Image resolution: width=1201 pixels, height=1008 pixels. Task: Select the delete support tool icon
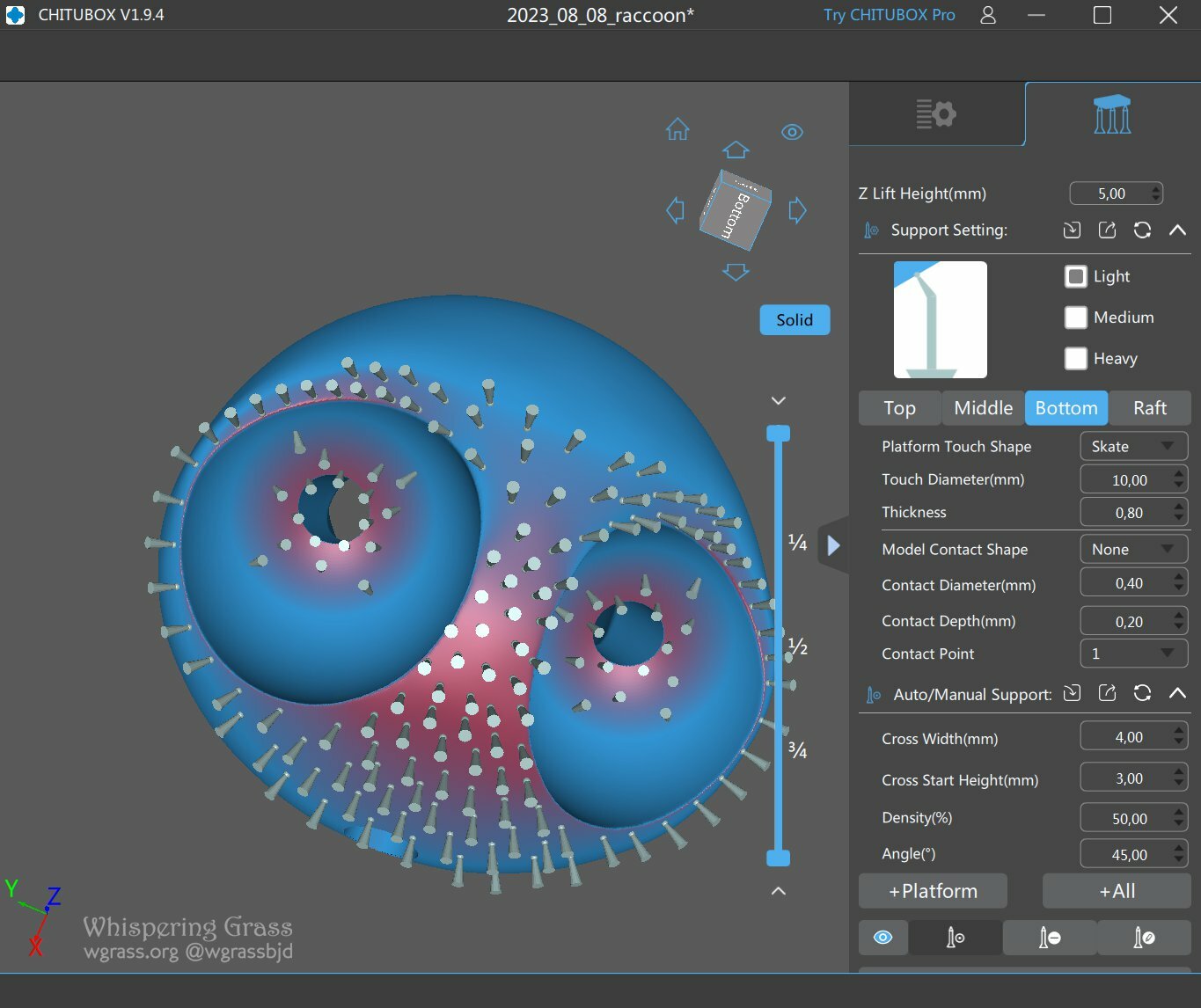pyautogui.click(x=1049, y=938)
